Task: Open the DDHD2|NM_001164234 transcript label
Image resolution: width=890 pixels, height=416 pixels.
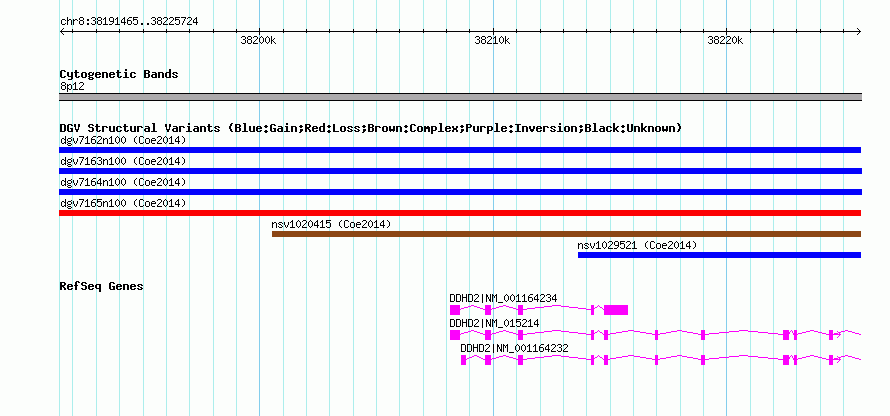Action: click(x=503, y=298)
